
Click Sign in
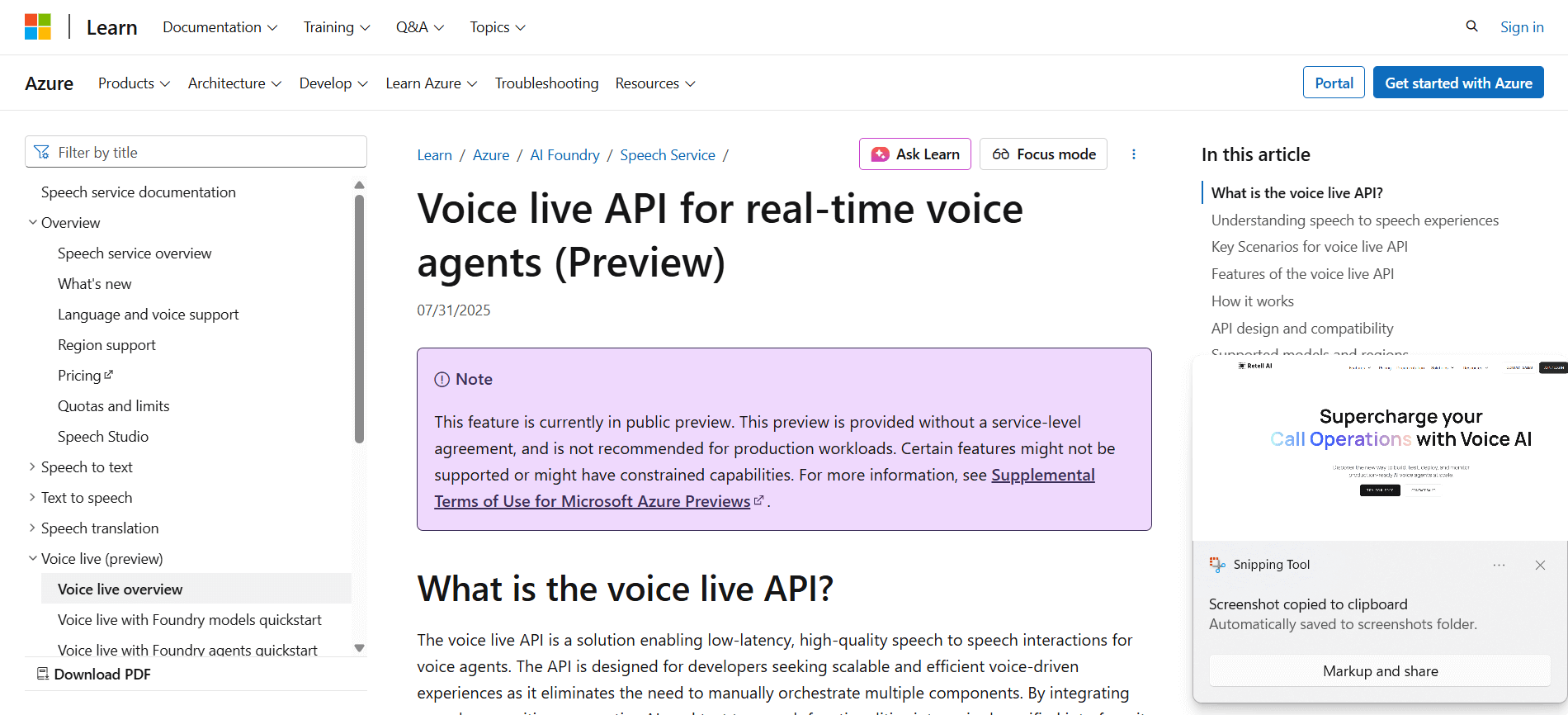1522,27
